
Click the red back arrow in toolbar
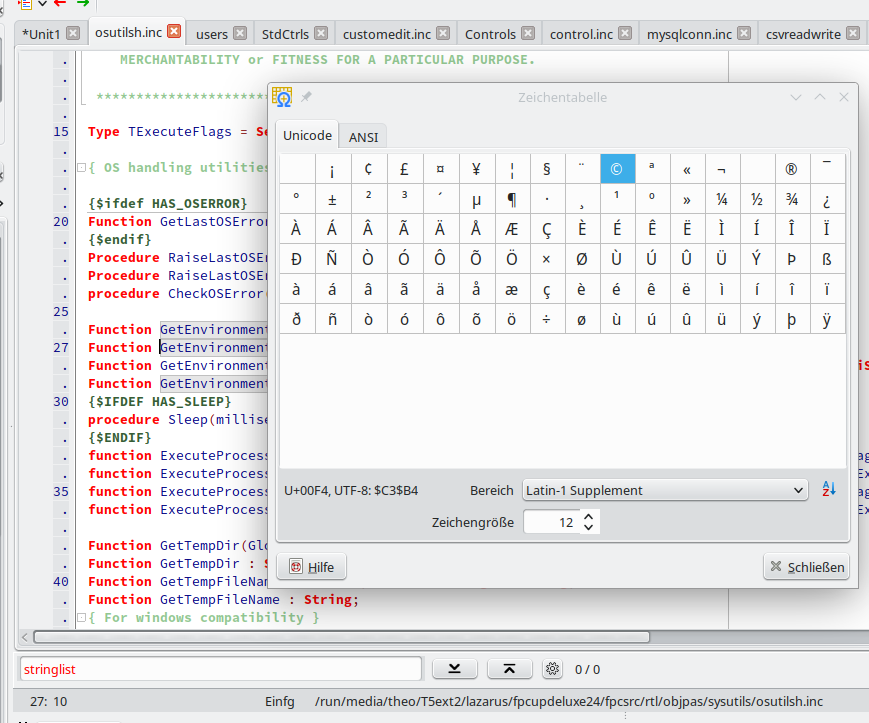[60, 3]
